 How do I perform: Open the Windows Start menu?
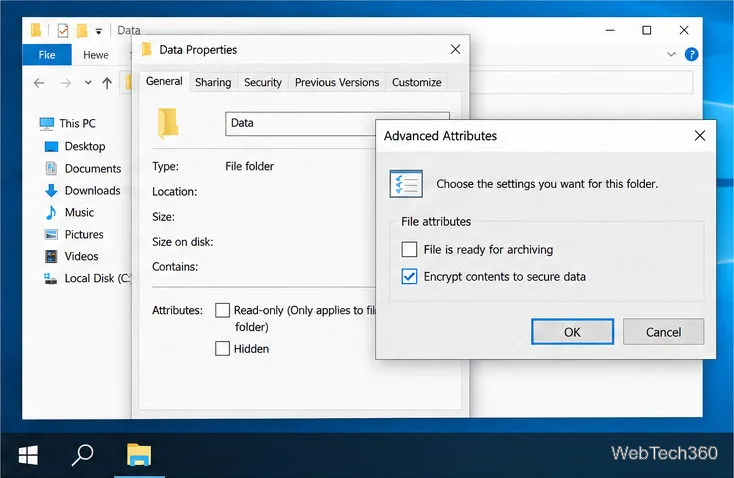click(x=28, y=455)
